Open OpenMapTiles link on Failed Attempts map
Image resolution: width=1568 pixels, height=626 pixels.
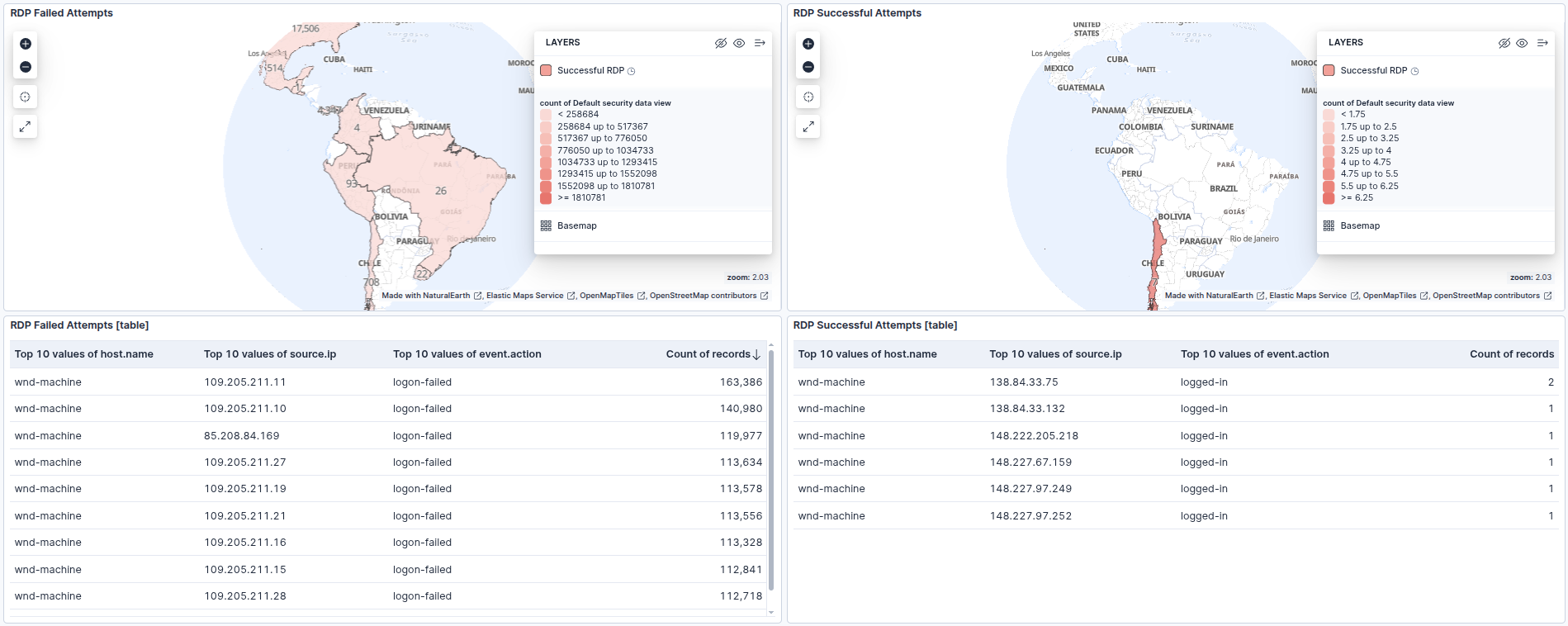(x=613, y=296)
